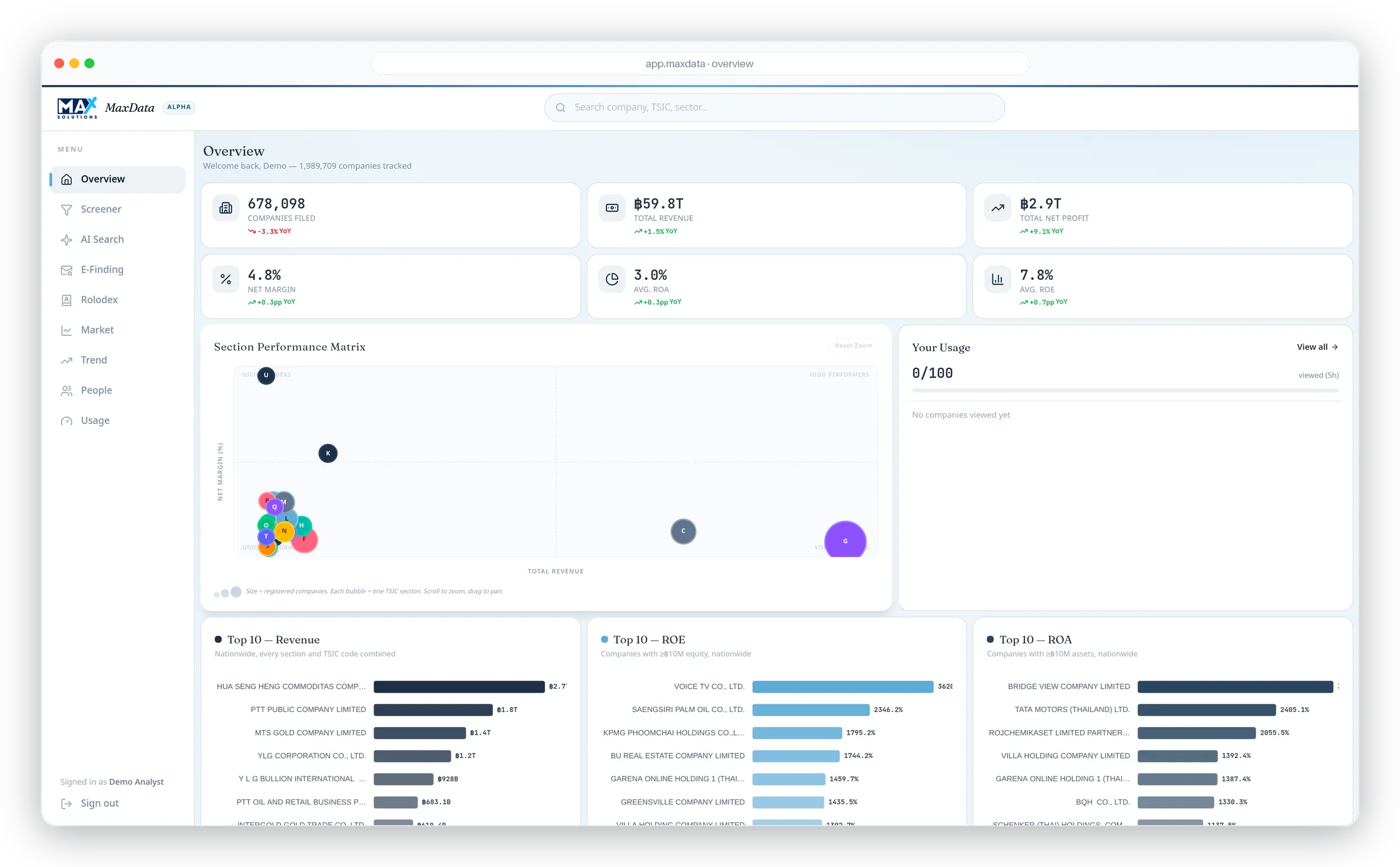This screenshot has width=1400, height=867.
Task: Click the Overview home icon in sidebar
Action: pos(66,179)
